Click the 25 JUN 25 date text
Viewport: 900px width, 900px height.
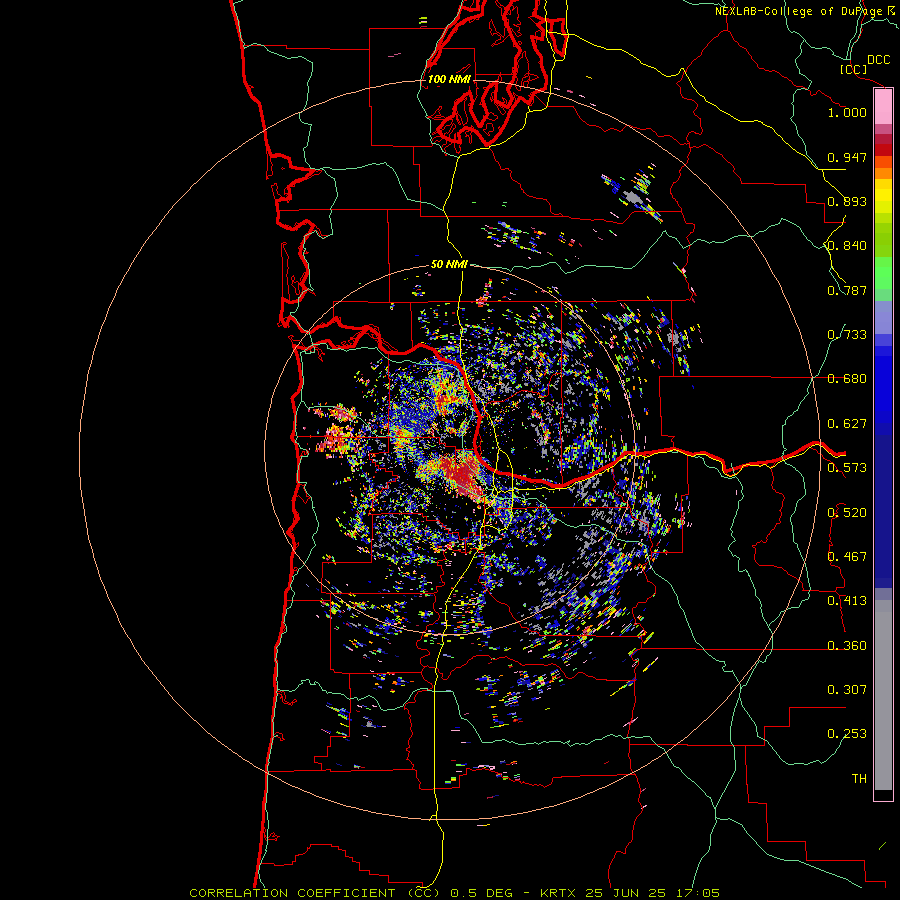point(626,893)
